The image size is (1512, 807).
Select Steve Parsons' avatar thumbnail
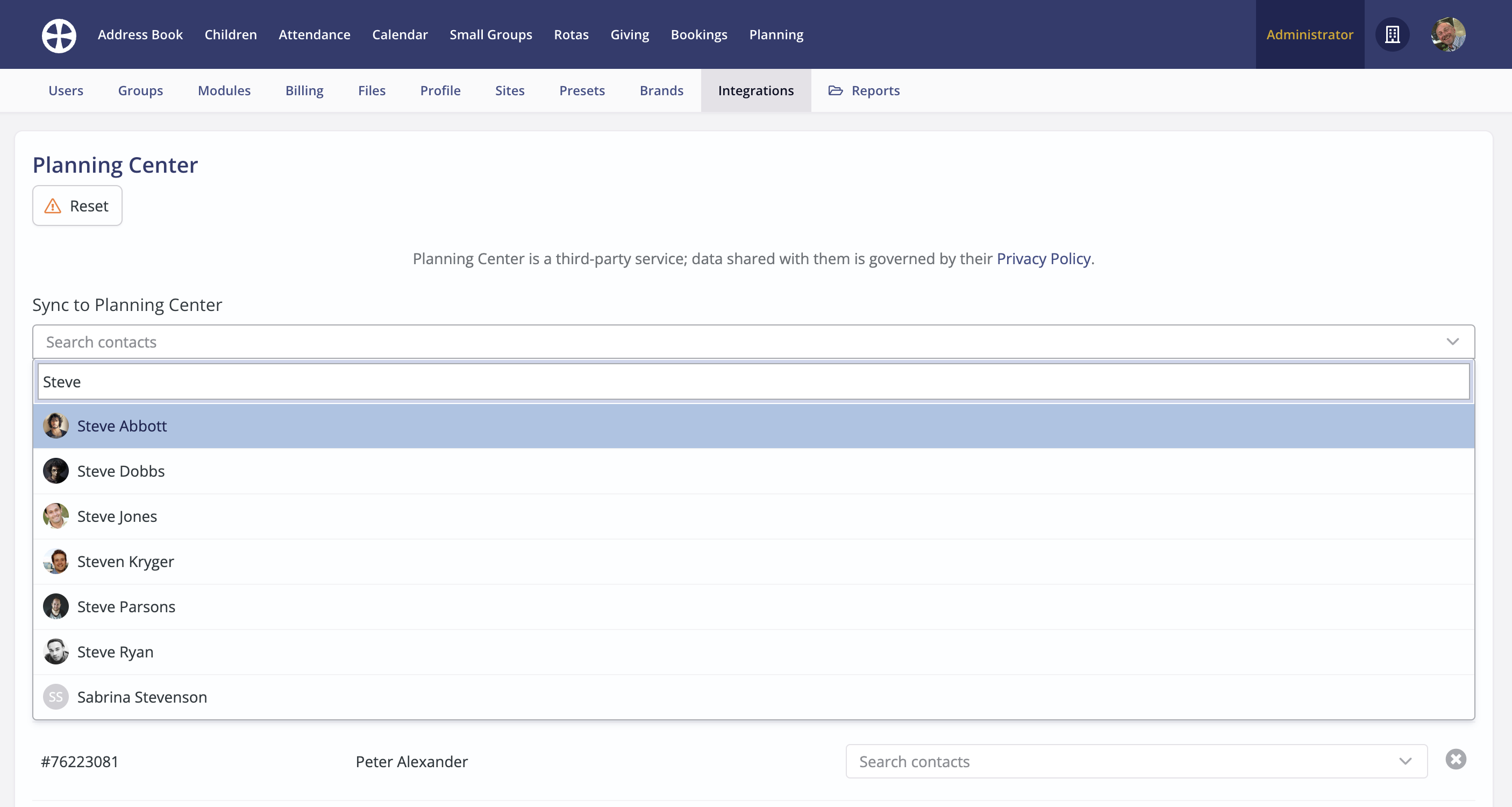[56, 606]
